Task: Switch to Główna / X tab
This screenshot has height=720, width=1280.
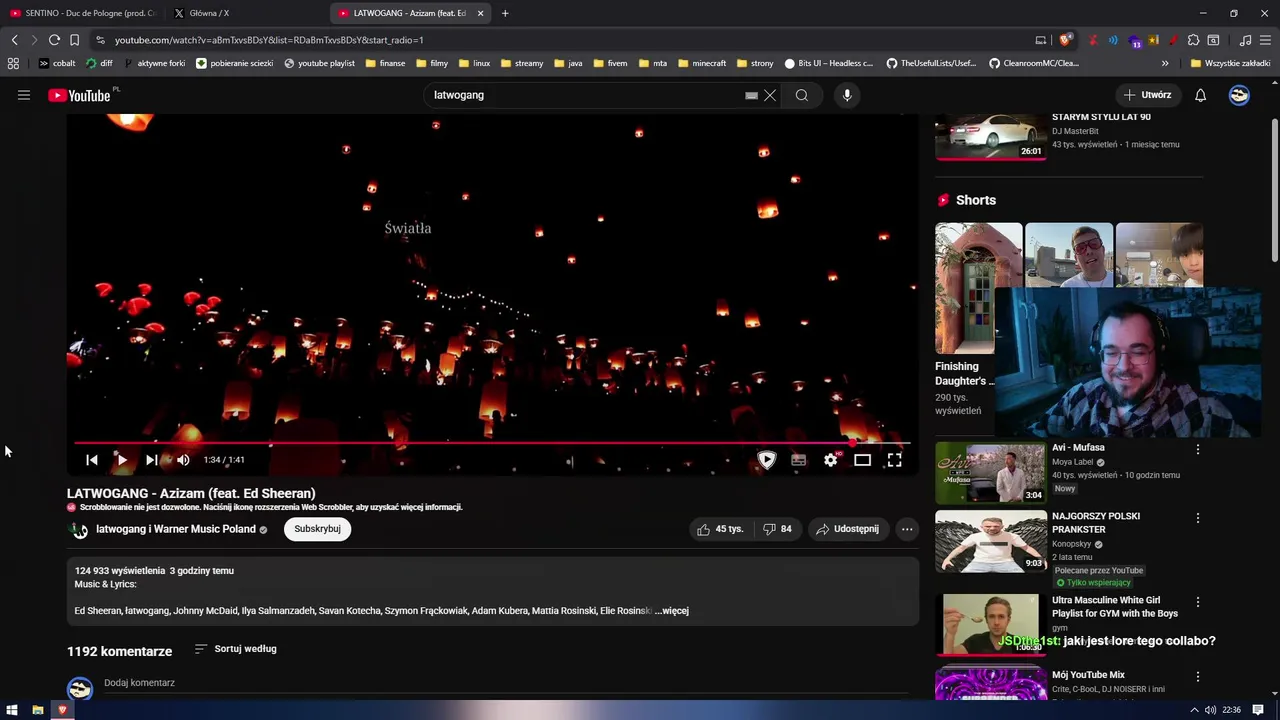Action: click(x=244, y=13)
